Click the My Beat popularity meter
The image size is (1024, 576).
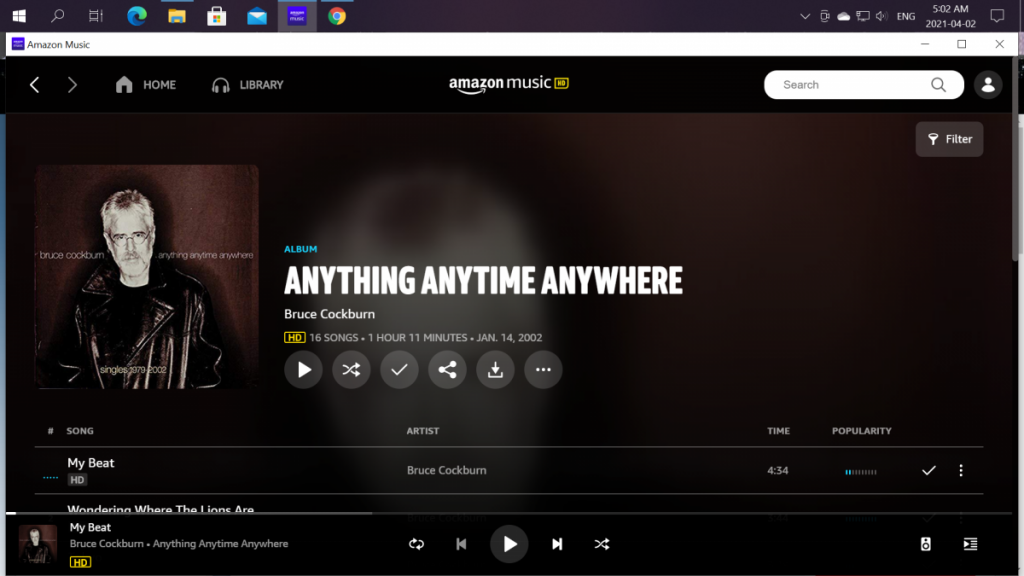(861, 472)
